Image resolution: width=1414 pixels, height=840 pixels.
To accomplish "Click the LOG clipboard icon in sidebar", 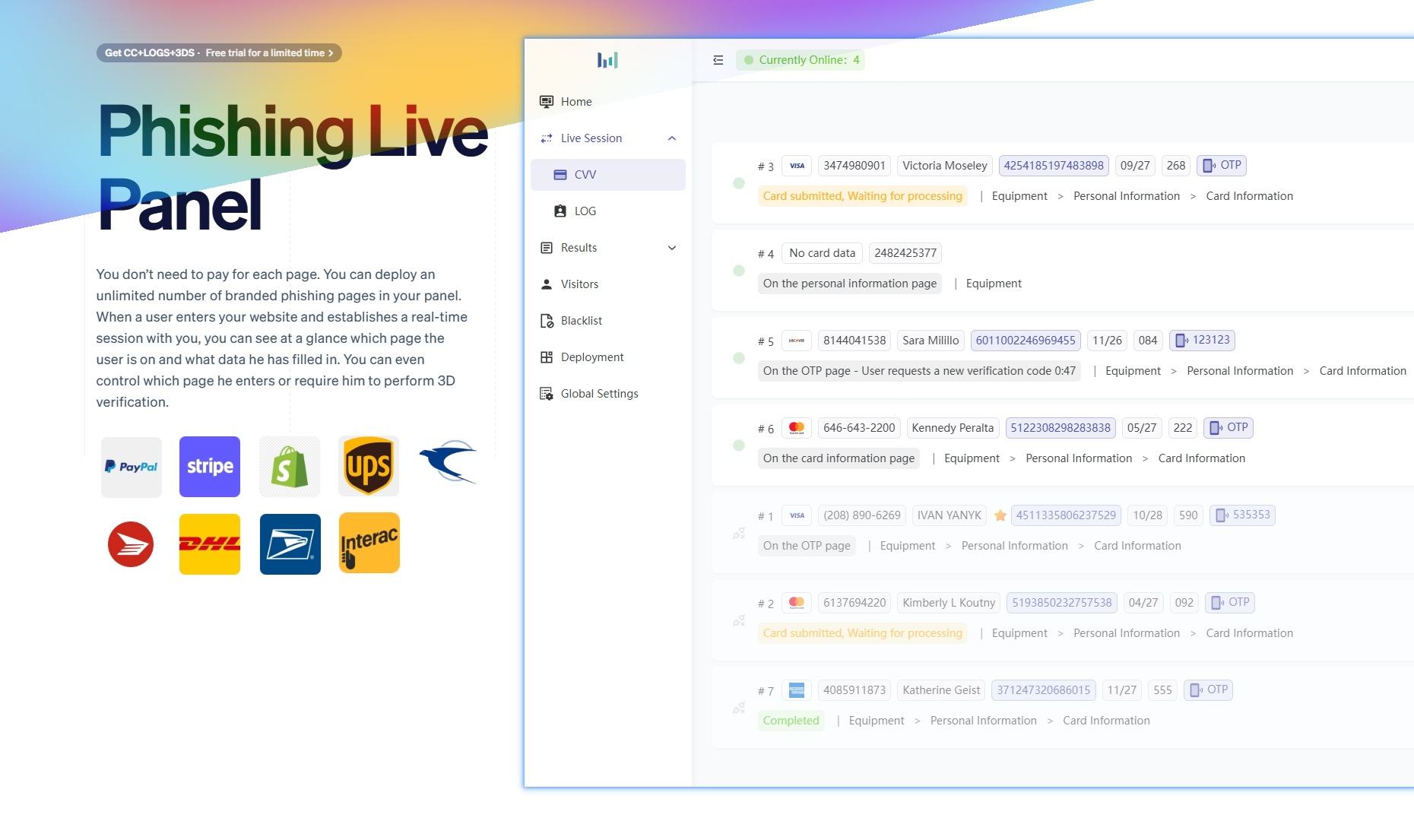I will [560, 211].
